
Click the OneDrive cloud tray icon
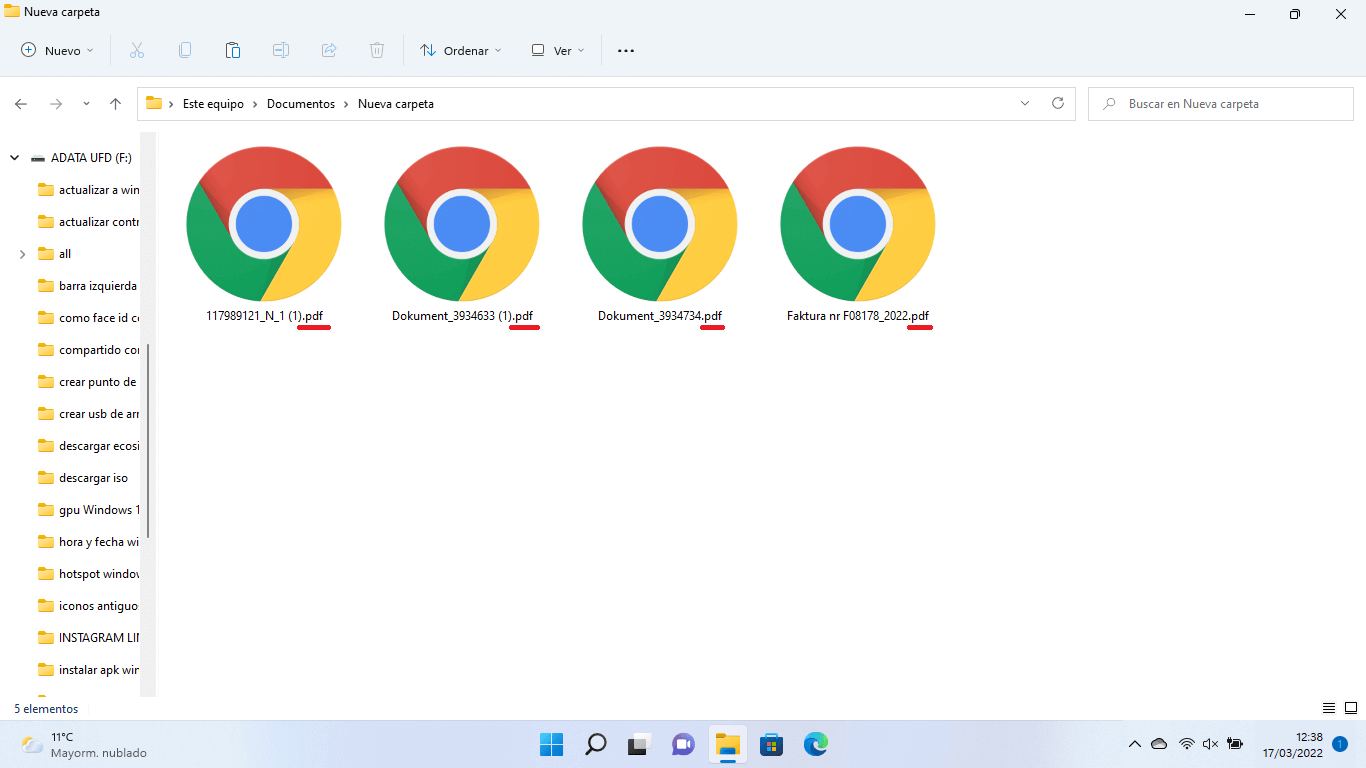pos(1159,744)
